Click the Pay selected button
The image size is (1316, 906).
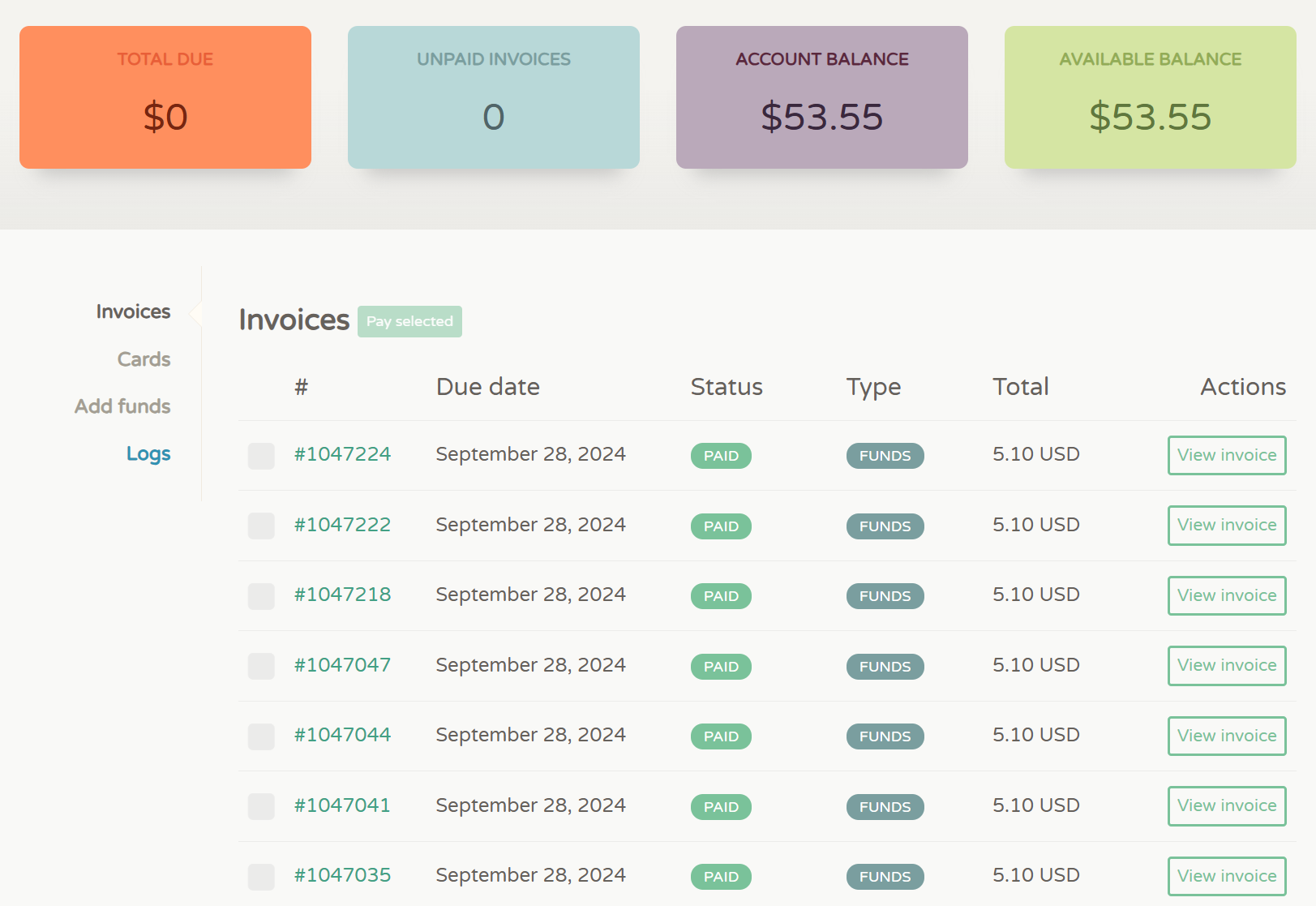tap(409, 321)
